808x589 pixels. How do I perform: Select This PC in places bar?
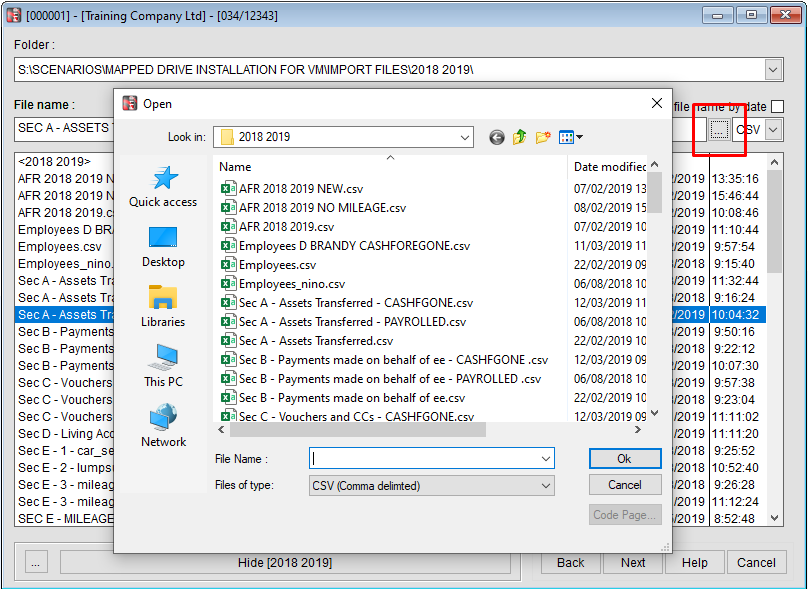tap(163, 366)
